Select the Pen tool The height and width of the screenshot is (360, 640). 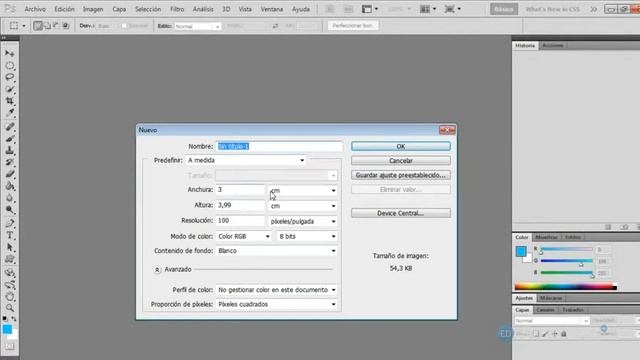tap(10, 224)
